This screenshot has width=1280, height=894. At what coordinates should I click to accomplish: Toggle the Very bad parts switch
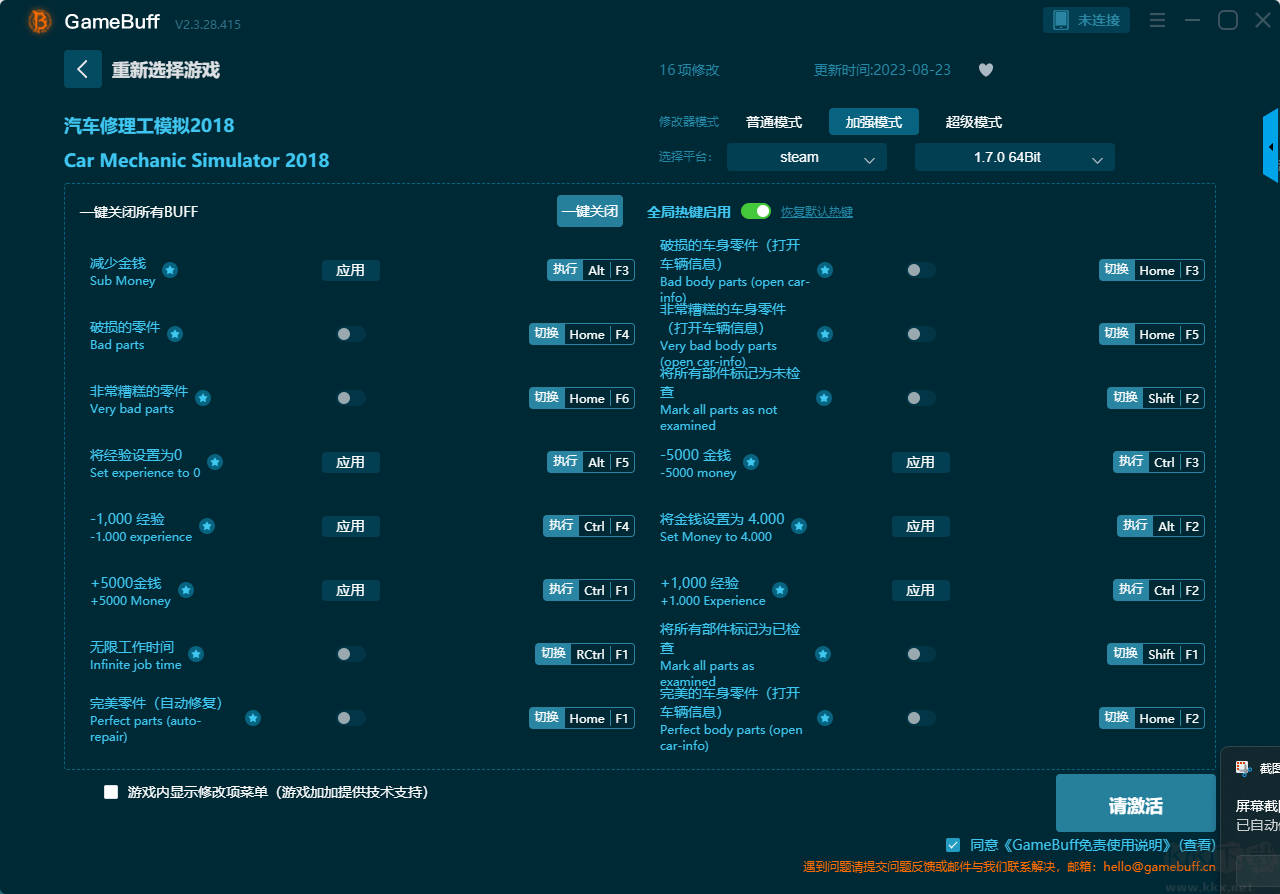(351, 398)
